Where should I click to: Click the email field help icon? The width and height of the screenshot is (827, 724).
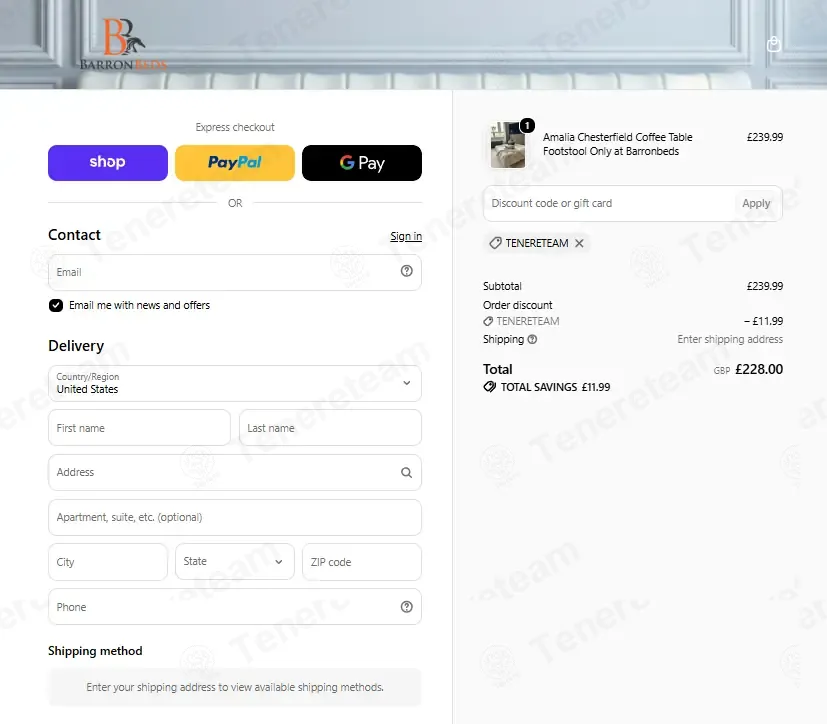[406, 271]
